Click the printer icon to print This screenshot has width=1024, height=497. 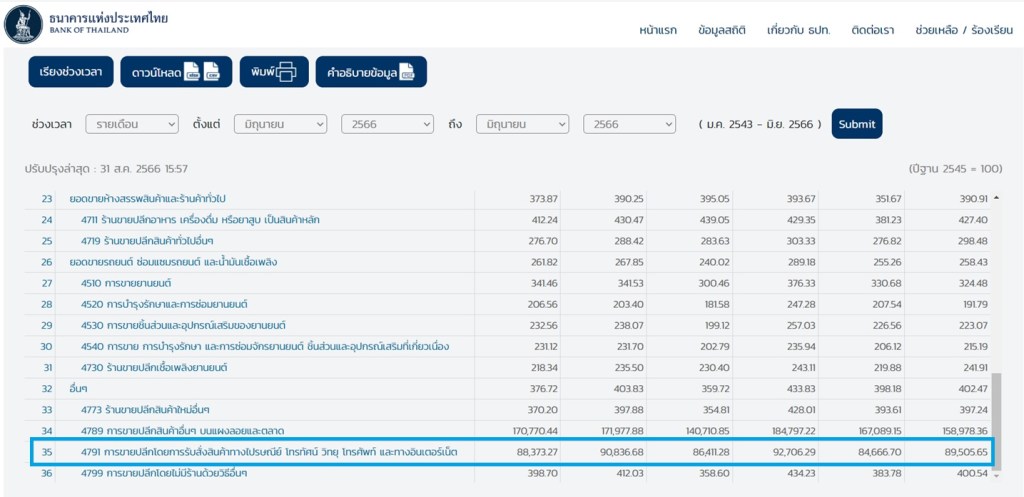(286, 72)
